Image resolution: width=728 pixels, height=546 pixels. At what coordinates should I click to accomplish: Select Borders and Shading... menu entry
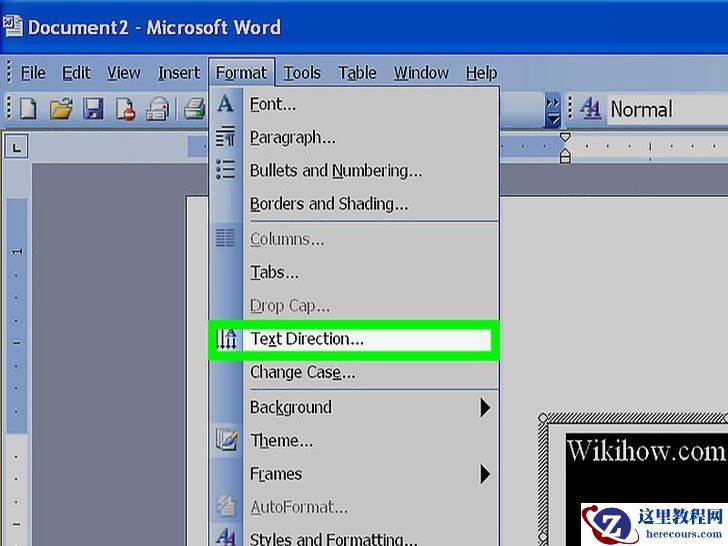[355, 204]
